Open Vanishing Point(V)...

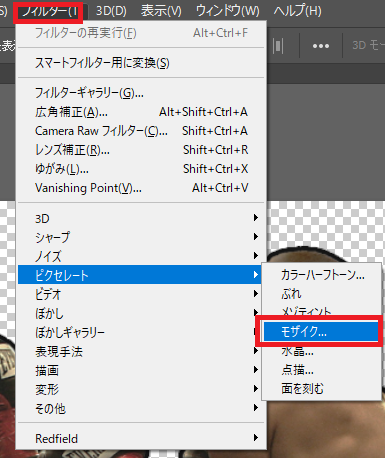point(141,188)
